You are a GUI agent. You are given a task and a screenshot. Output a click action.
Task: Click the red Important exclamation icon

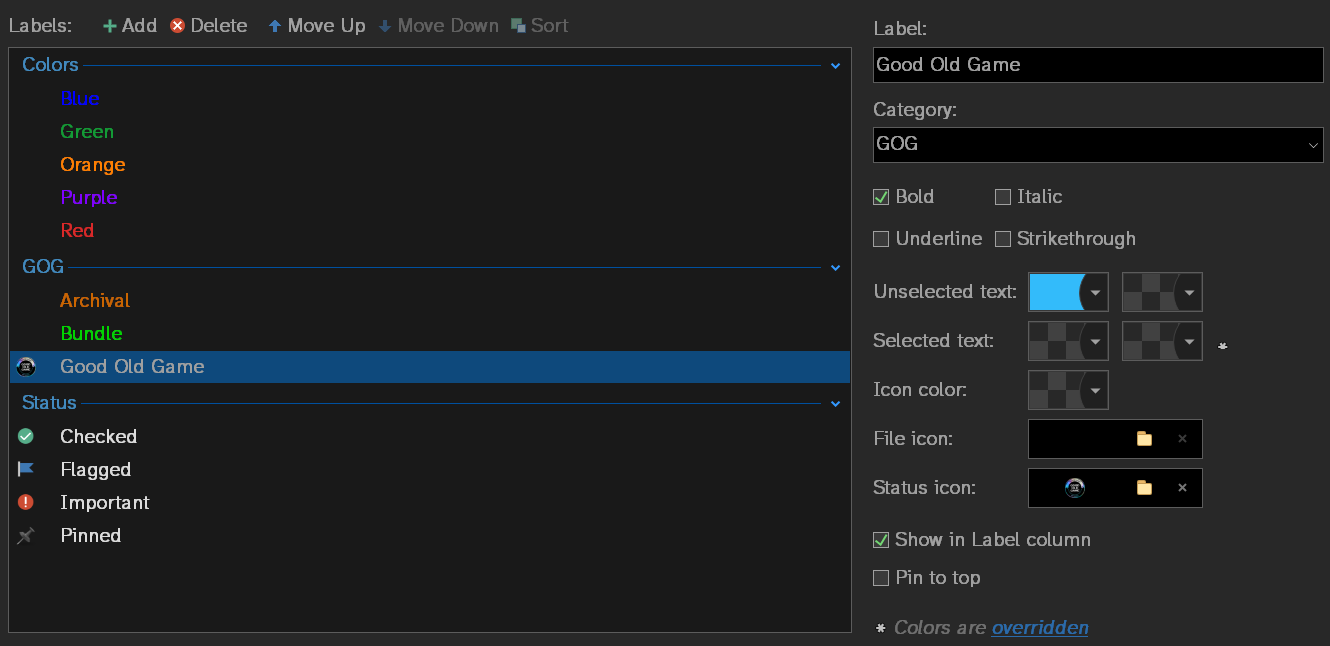(26, 502)
